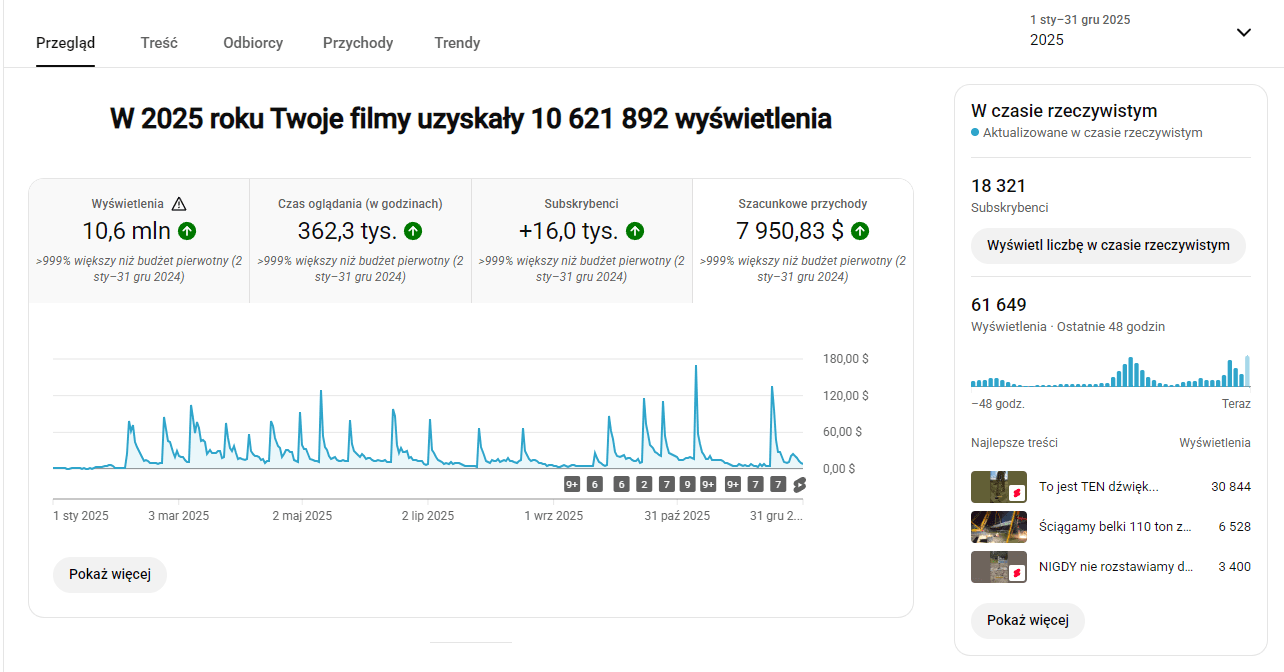
Task: Open the 'To jest TEN dźwięk...' title link
Action: pyautogui.click(x=1098, y=487)
